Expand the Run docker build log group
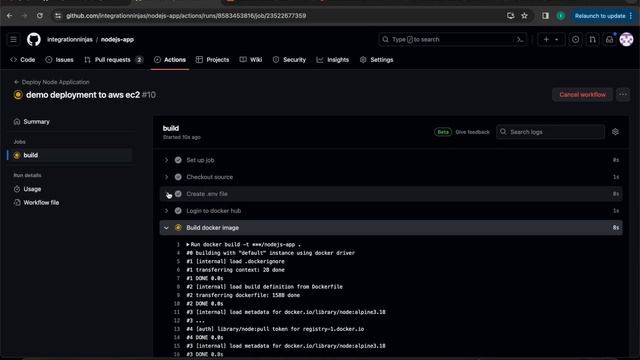The image size is (640, 360). 188,244
